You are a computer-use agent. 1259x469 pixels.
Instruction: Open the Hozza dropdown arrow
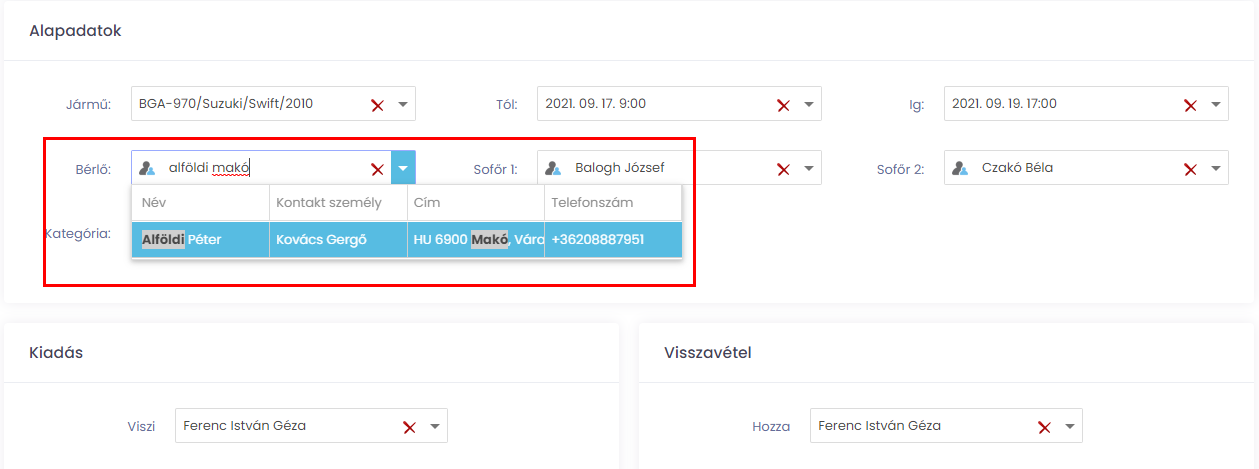pyautogui.click(x=1070, y=426)
